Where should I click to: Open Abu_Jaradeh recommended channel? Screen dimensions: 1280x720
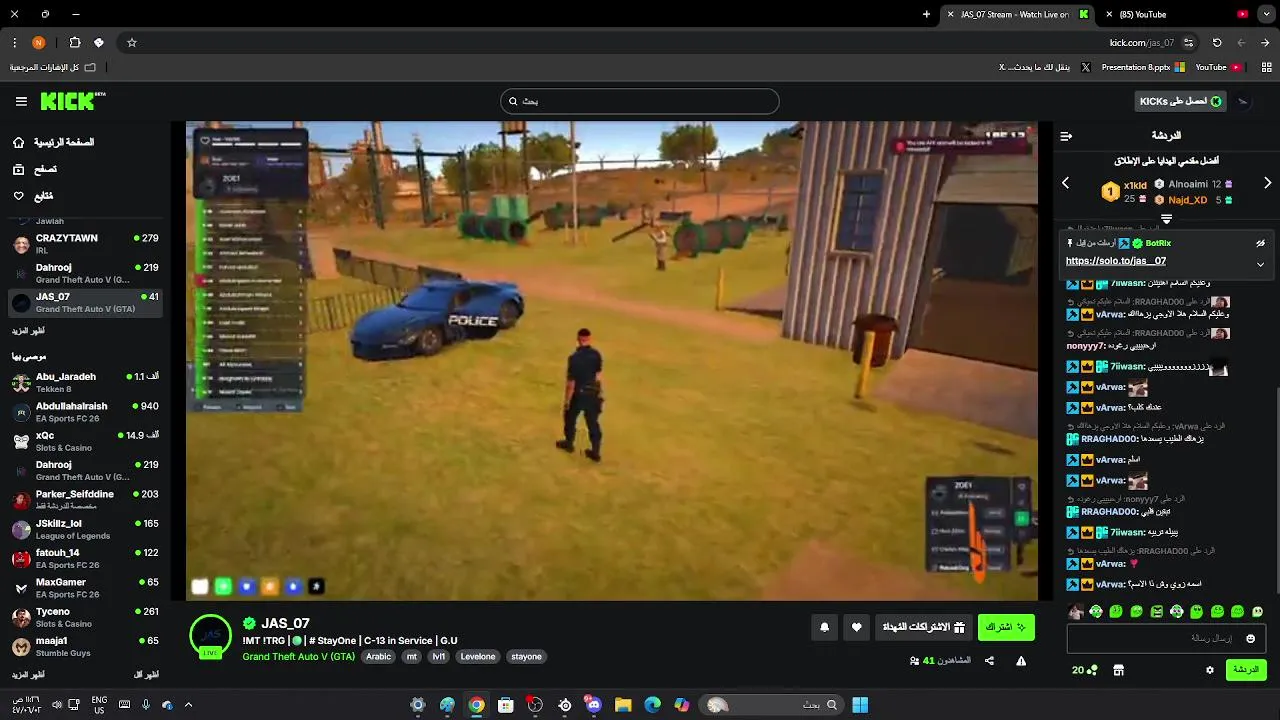(84, 382)
